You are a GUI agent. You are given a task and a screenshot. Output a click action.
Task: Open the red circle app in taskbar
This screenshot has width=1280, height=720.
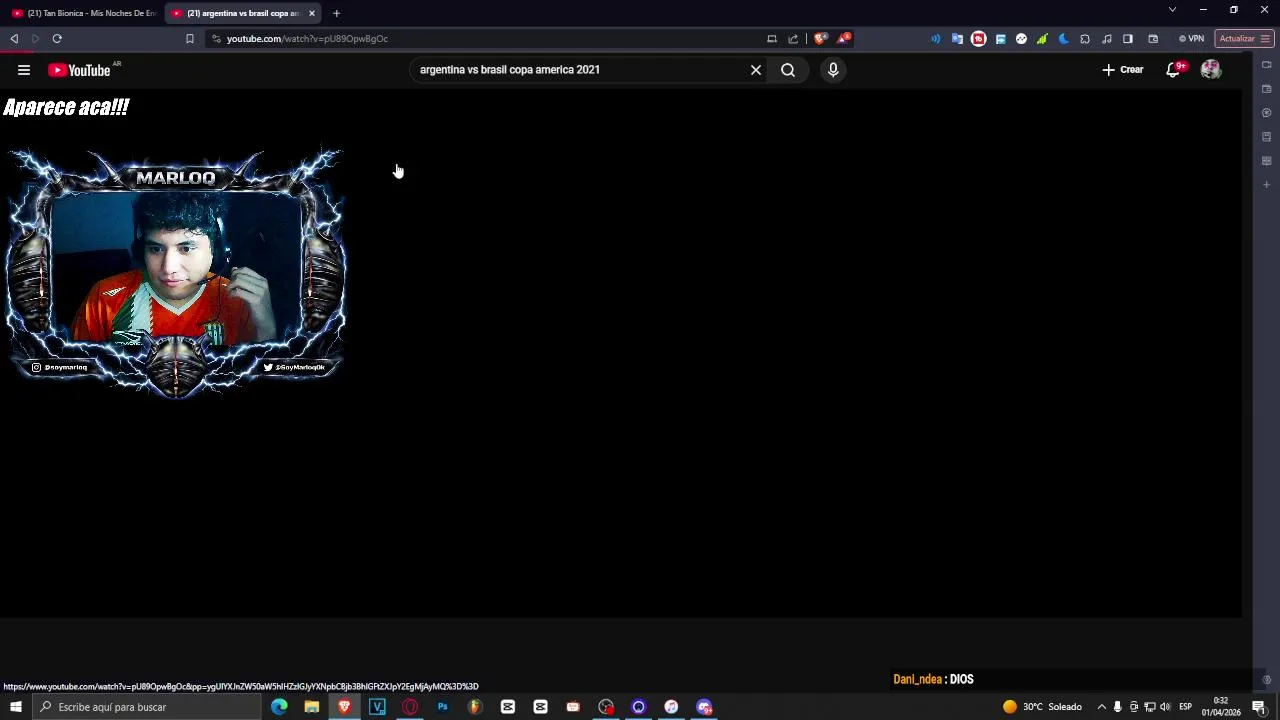pos(410,707)
